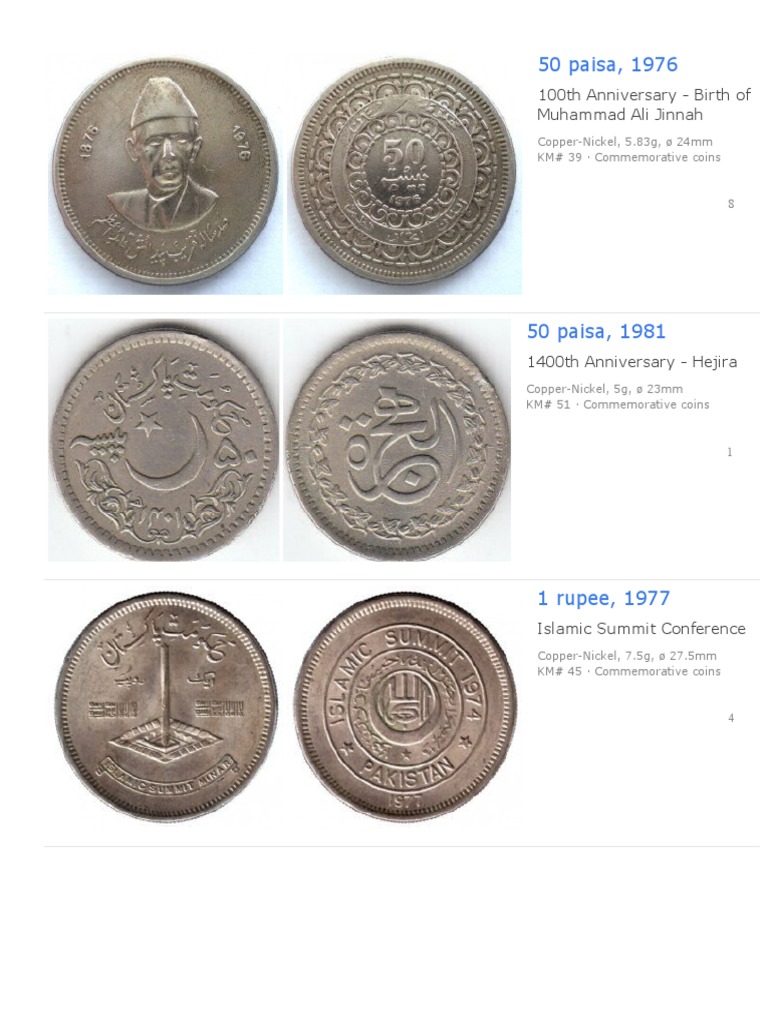Click "Copper-Nickel, 7.5g, ø 27.5mm" specification
Viewport: 768px width, 1024px height.
pos(627,656)
